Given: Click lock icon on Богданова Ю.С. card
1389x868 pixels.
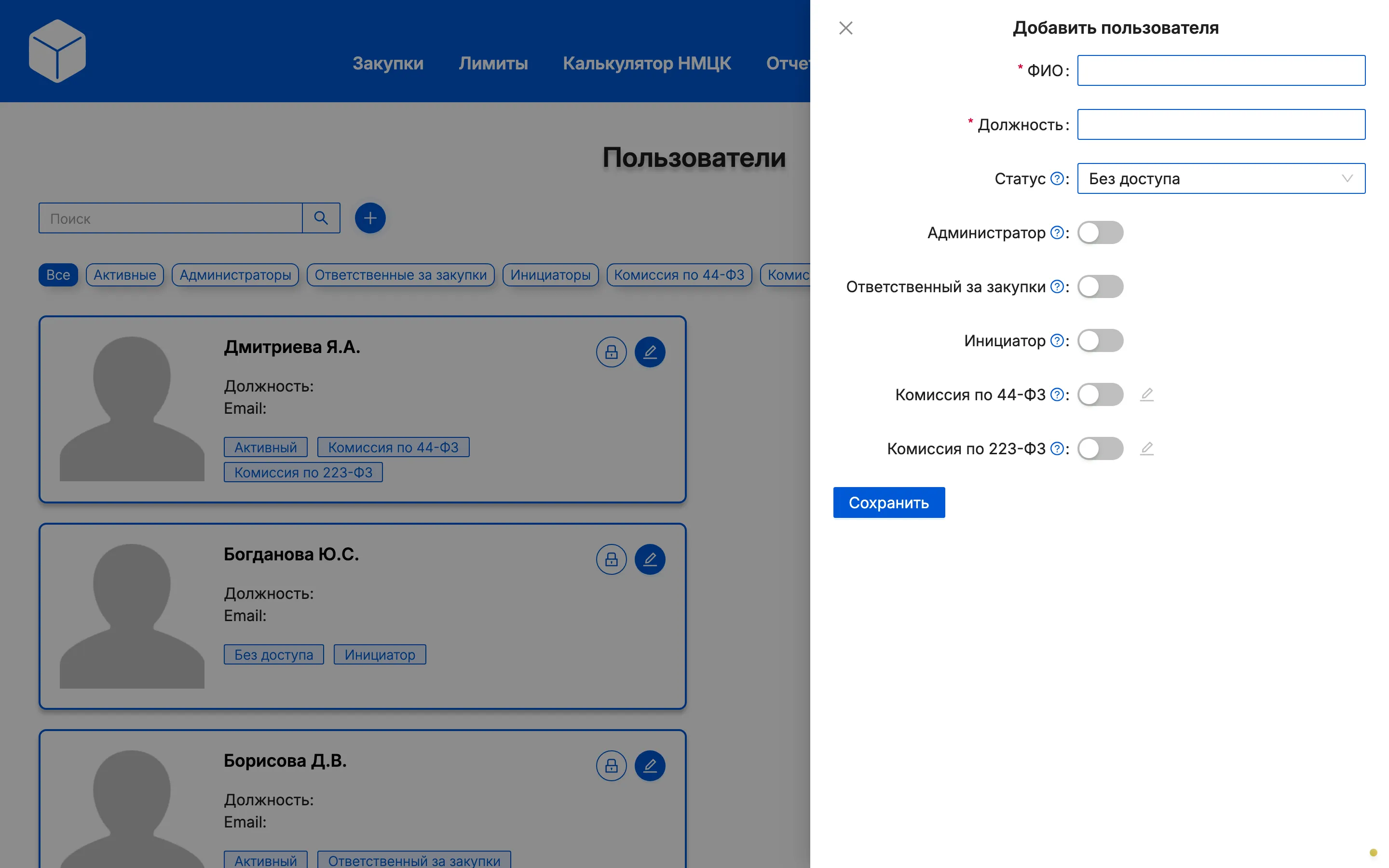Looking at the screenshot, I should pos(611,559).
